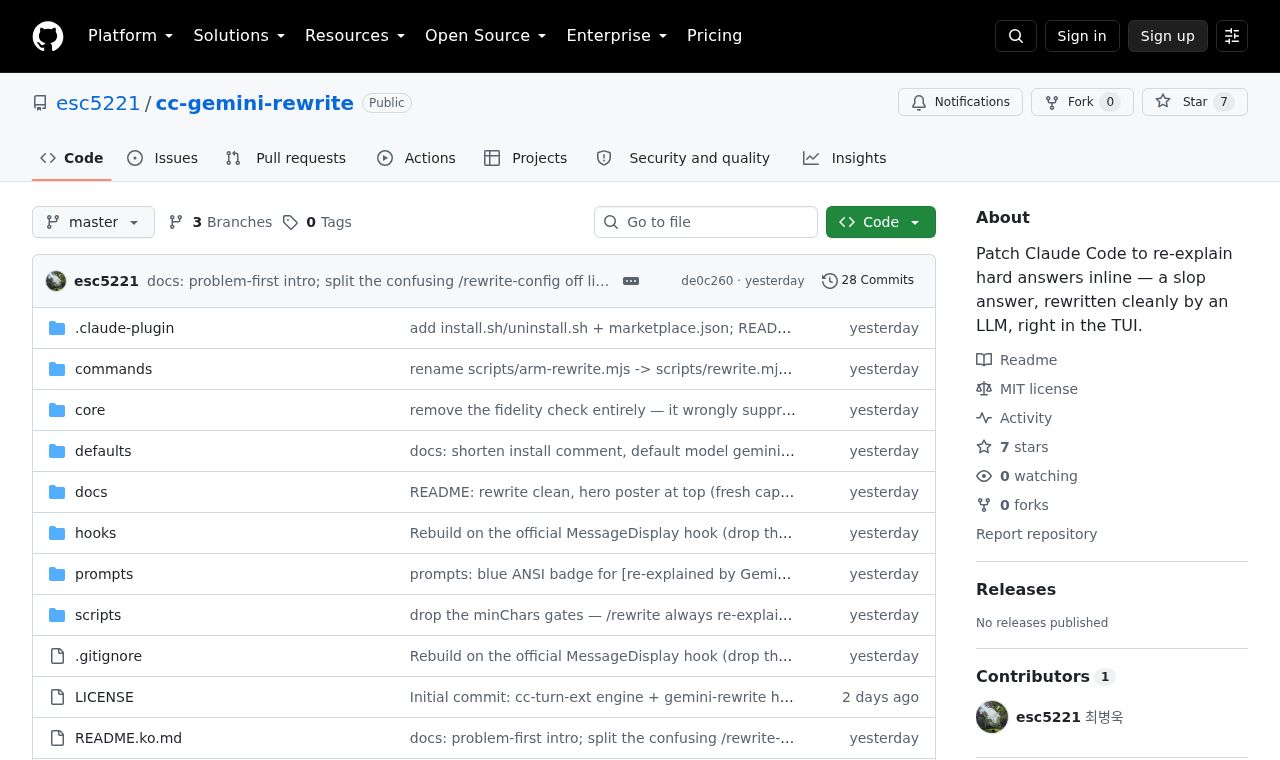Screen dimensions: 1280x760
Task: Open the Insights tab
Action: click(x=845, y=158)
